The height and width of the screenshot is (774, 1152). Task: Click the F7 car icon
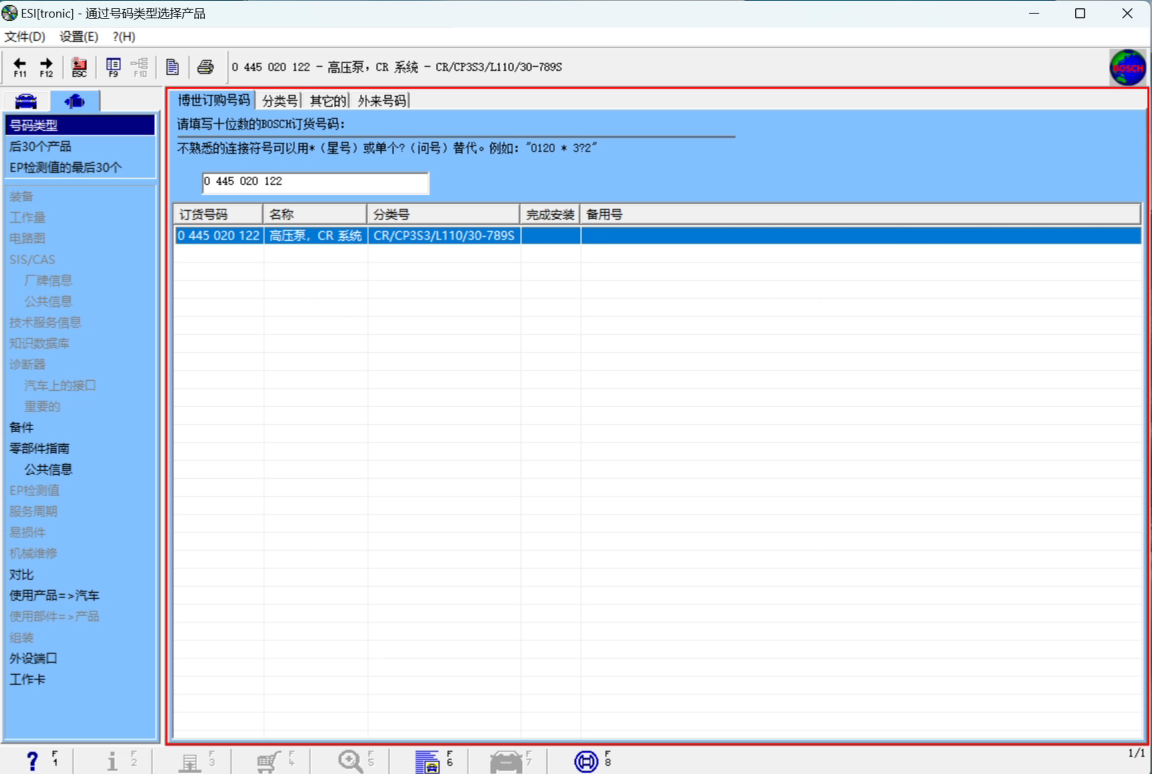[505, 761]
